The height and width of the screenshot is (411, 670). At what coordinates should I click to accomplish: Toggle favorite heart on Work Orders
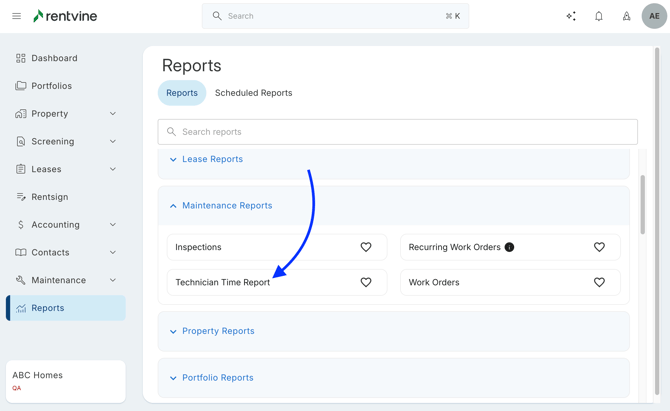[x=599, y=283]
